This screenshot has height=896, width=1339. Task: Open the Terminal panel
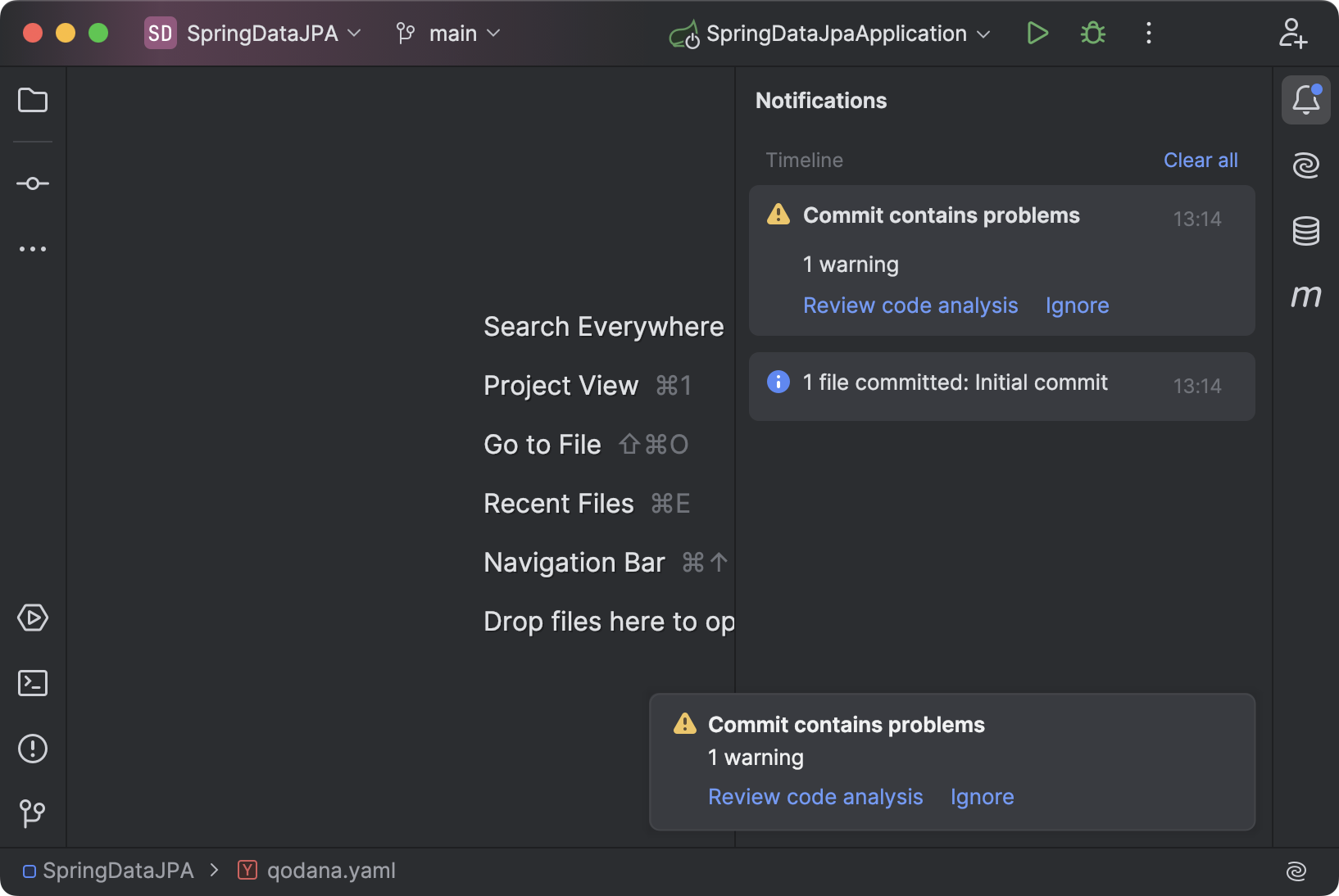(32, 683)
